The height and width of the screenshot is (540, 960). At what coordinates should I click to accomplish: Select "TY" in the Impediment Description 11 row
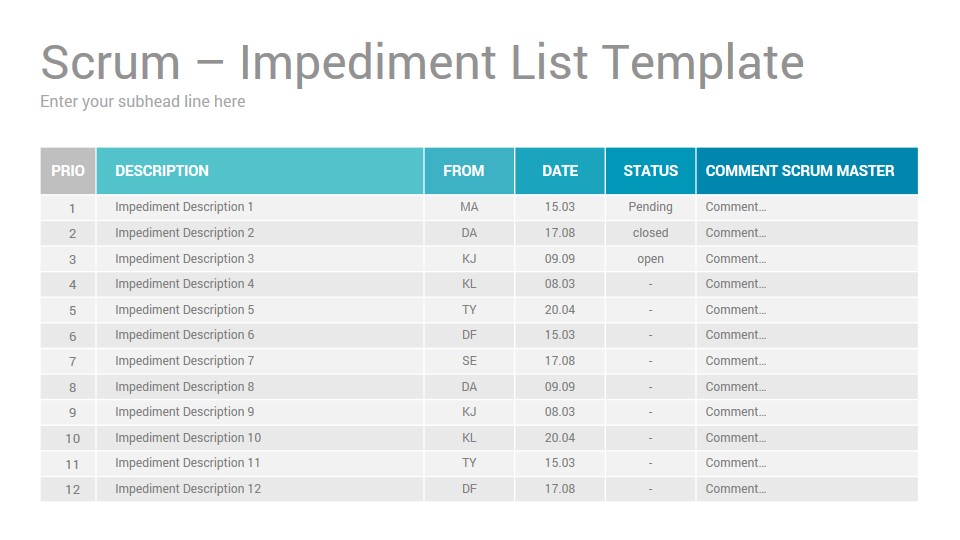pos(469,463)
